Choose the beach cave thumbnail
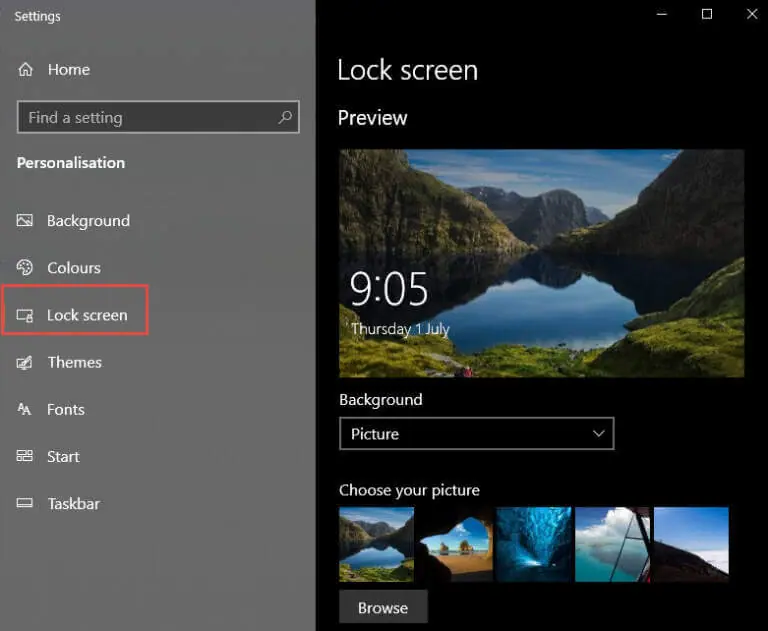The image size is (768, 631). (455, 544)
